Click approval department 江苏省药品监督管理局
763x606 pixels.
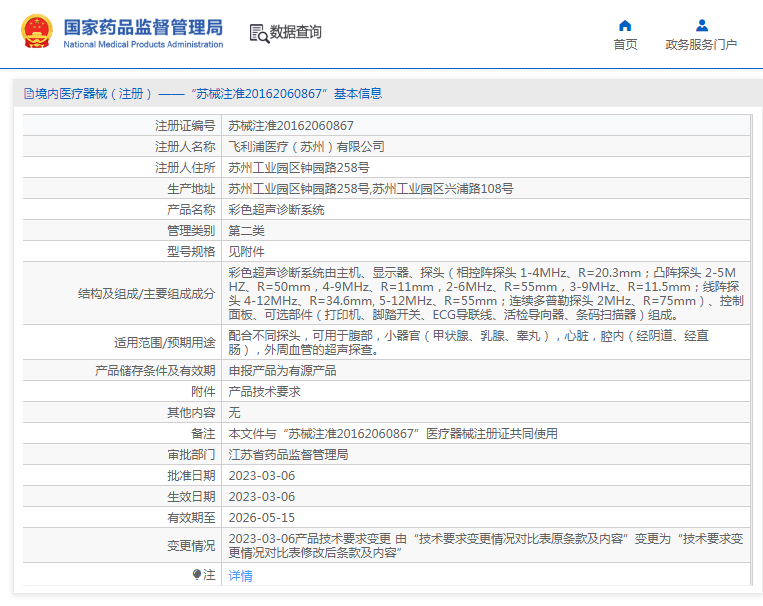[x=288, y=454]
